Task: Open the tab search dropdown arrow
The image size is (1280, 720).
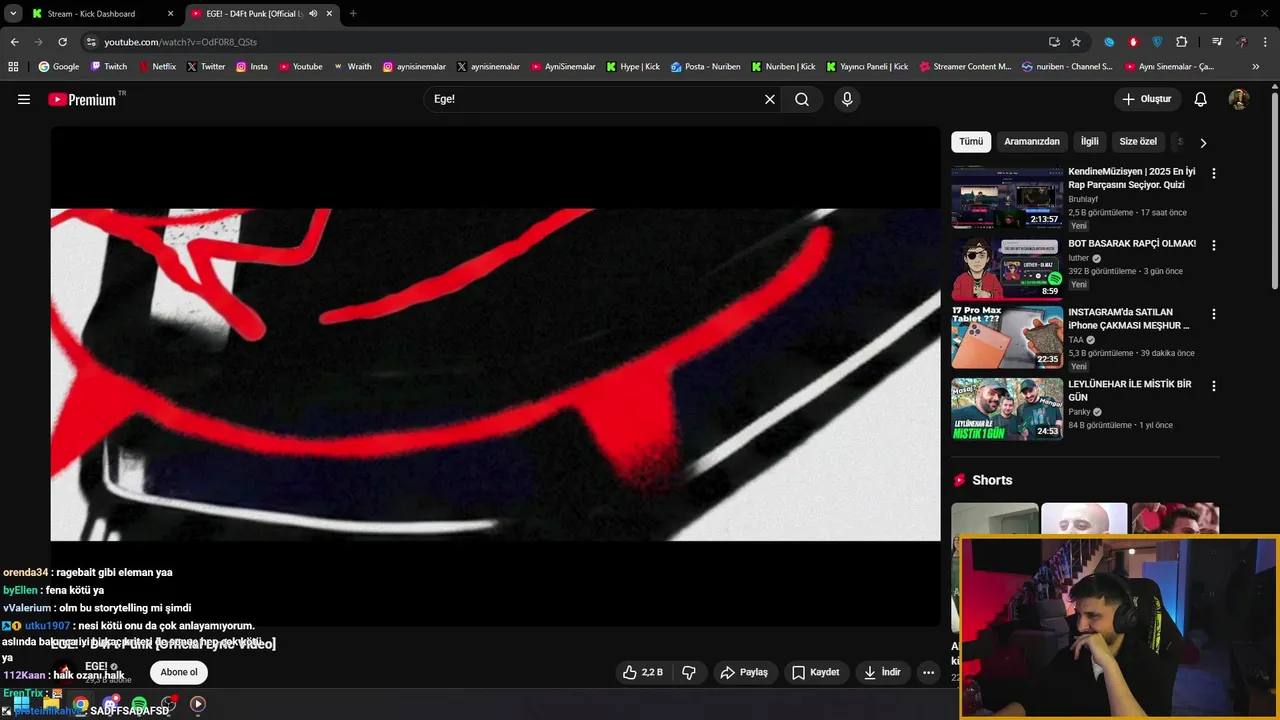Action: coord(13,14)
